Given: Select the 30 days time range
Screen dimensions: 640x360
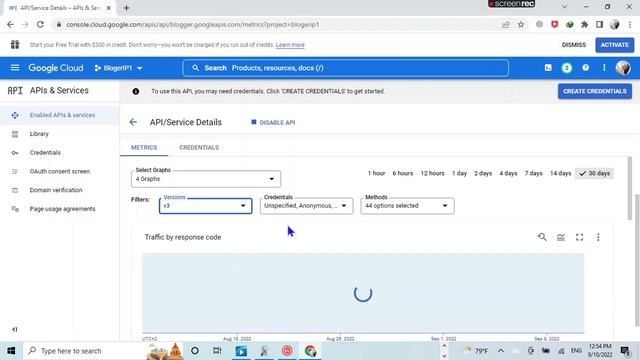Looking at the screenshot, I should tap(594, 173).
